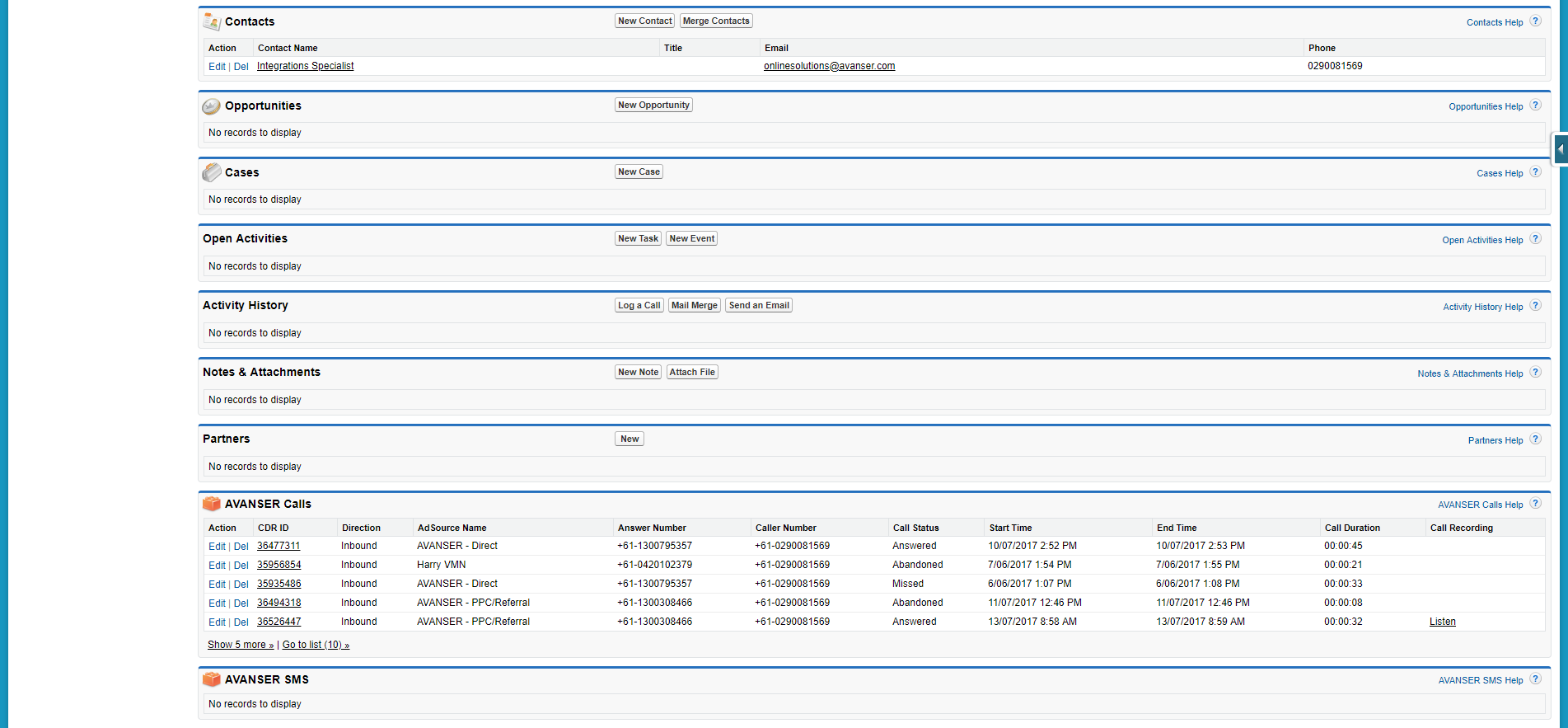The width and height of the screenshot is (1568, 728).
Task: Create a New Note
Action: pyautogui.click(x=638, y=373)
